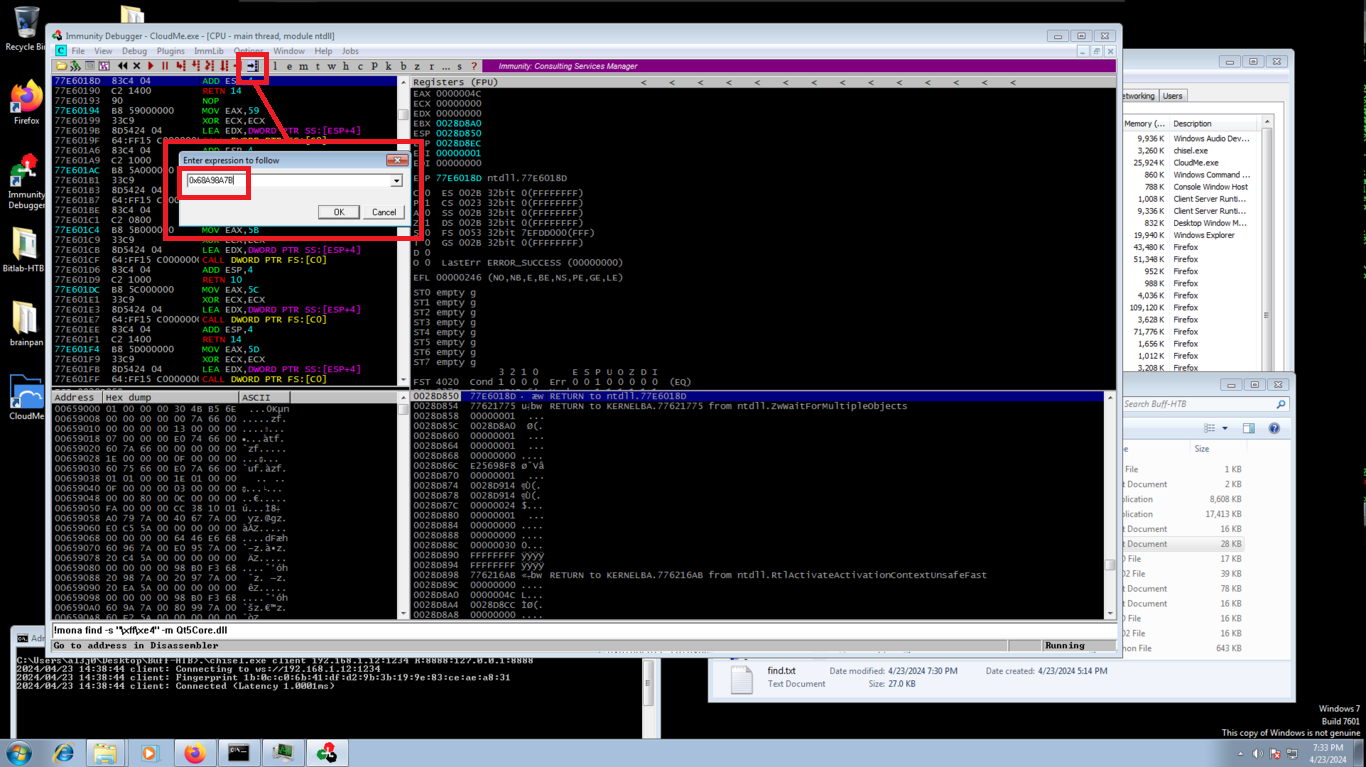
Task: Show the memory map 'm' window
Action: tap(304, 66)
